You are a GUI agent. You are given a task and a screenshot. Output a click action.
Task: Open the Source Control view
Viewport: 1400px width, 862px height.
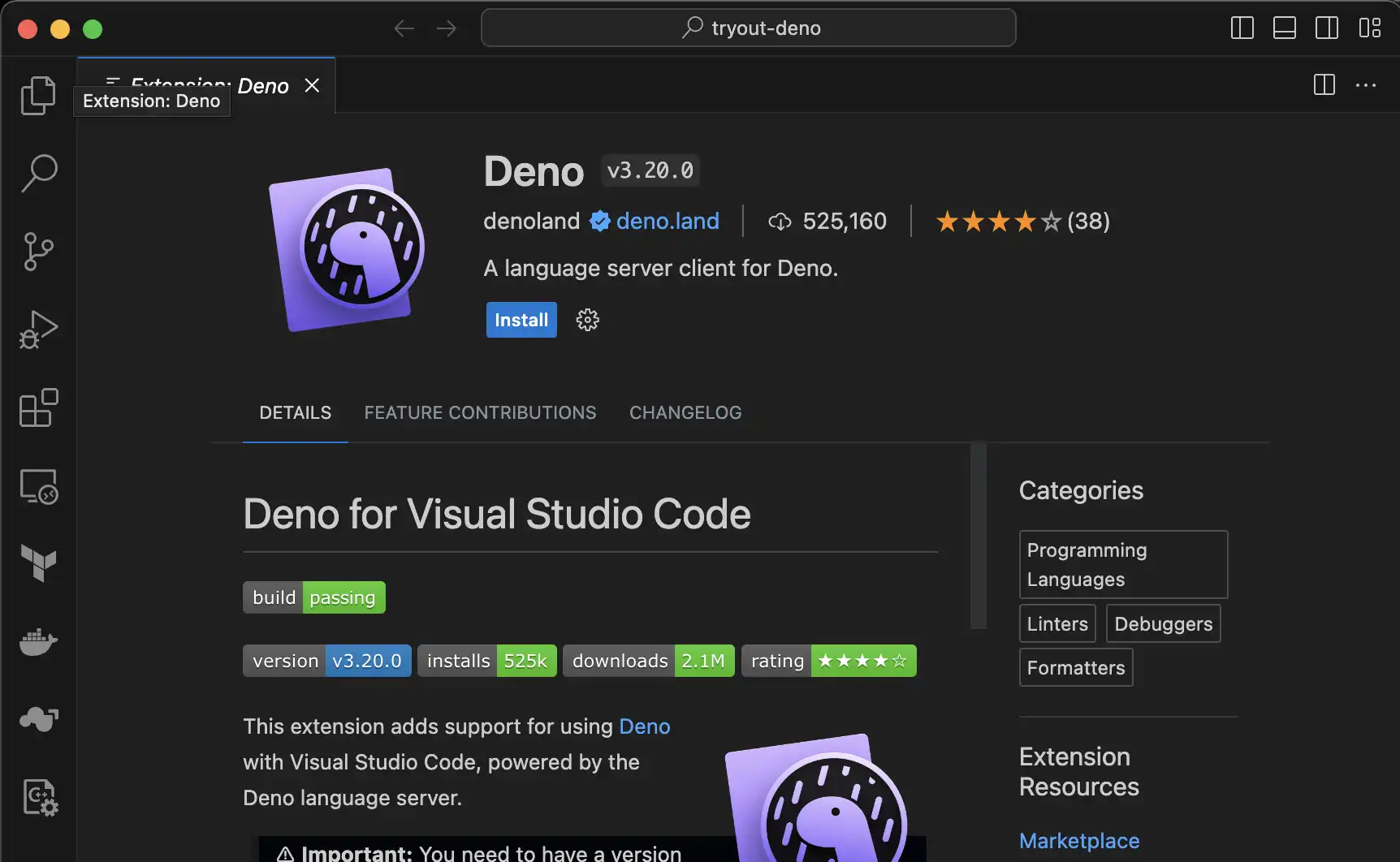pyautogui.click(x=38, y=252)
